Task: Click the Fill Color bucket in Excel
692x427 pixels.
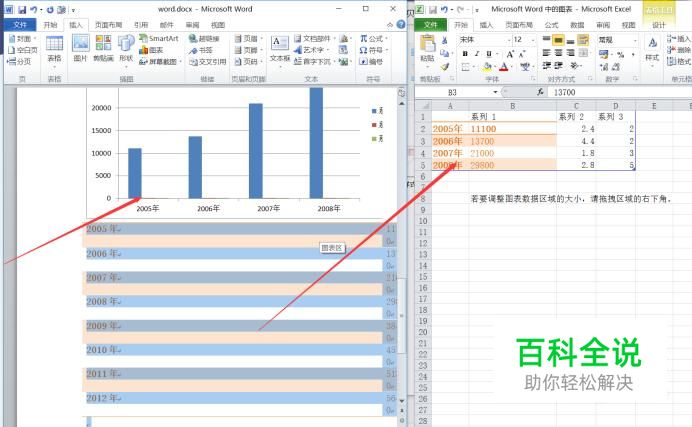Action: pyautogui.click(x=487, y=67)
